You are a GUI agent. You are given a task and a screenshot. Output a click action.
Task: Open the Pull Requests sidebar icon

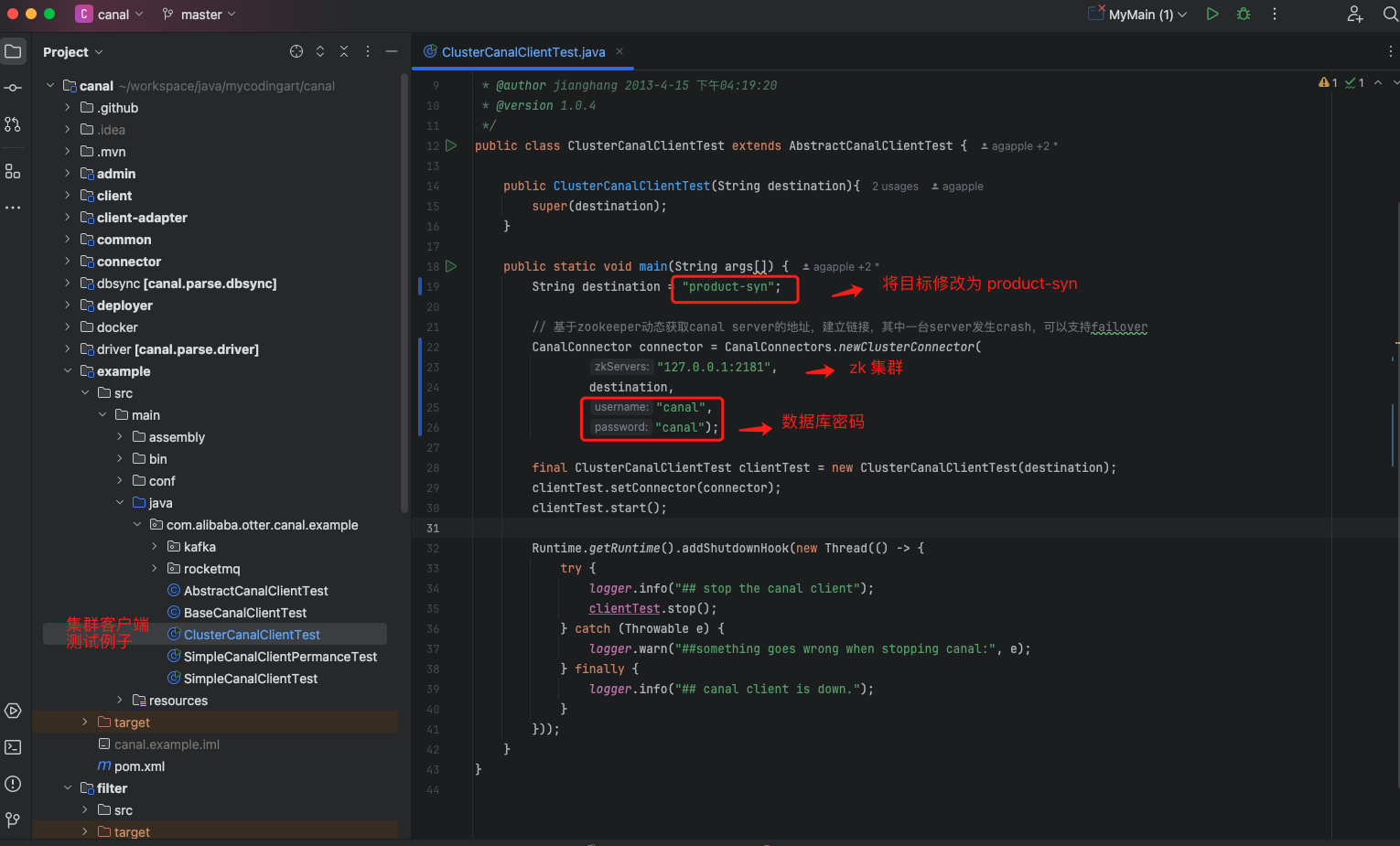13,124
